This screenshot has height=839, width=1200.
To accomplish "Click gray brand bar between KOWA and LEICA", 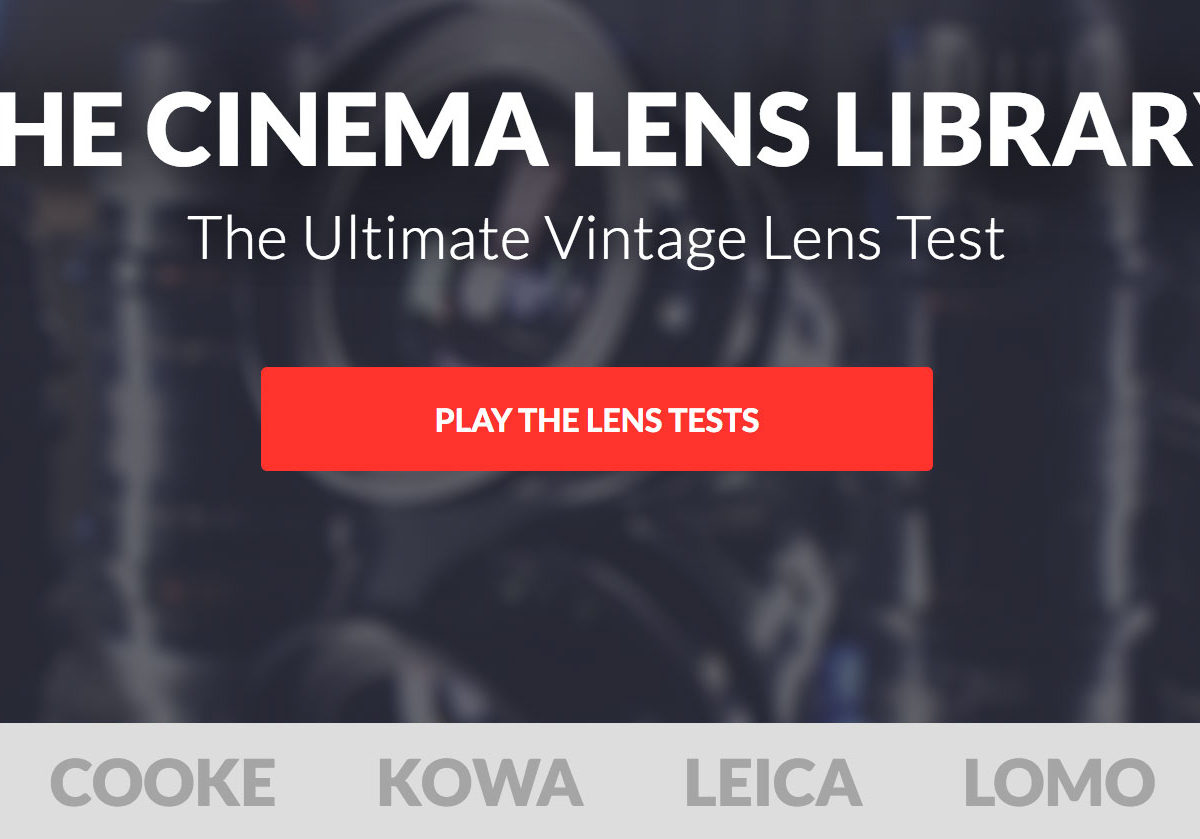I will tap(634, 781).
